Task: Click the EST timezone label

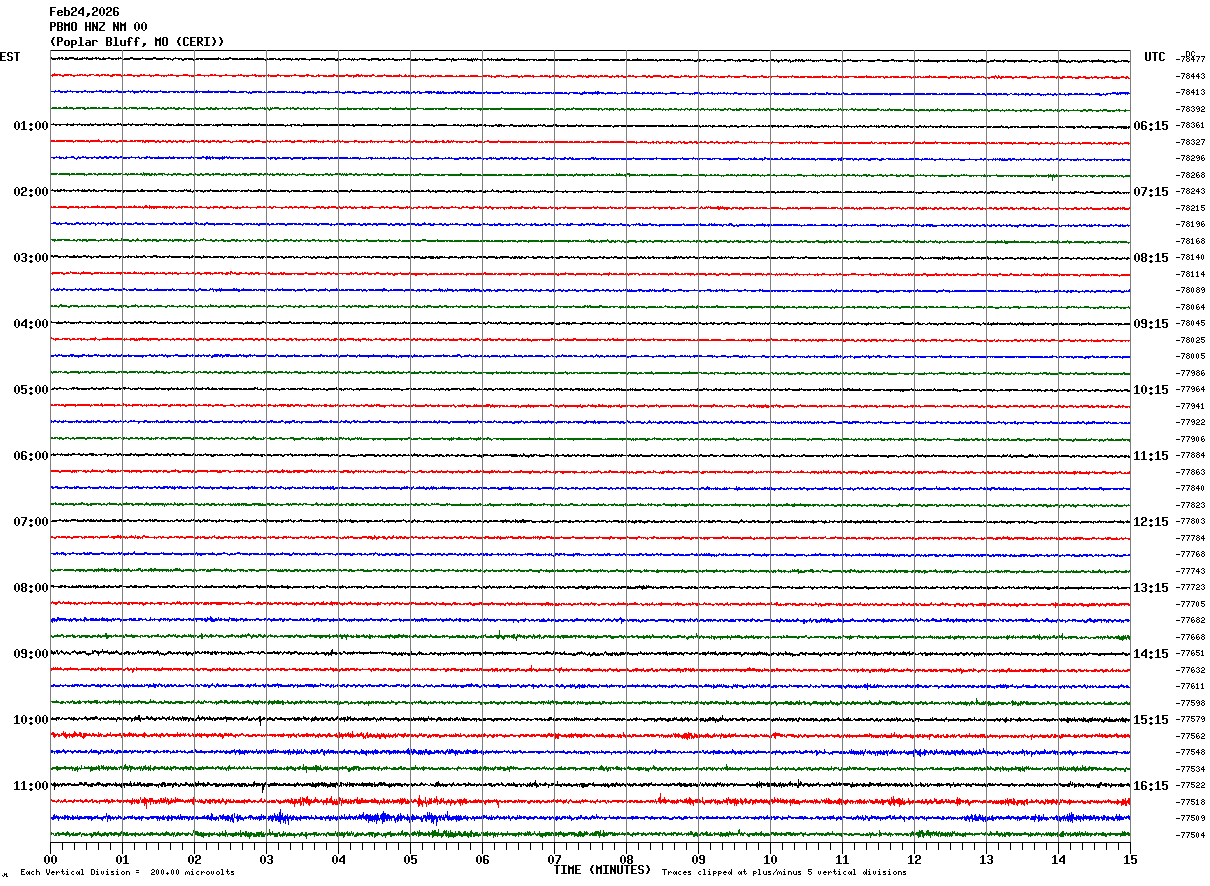Action: coord(10,57)
